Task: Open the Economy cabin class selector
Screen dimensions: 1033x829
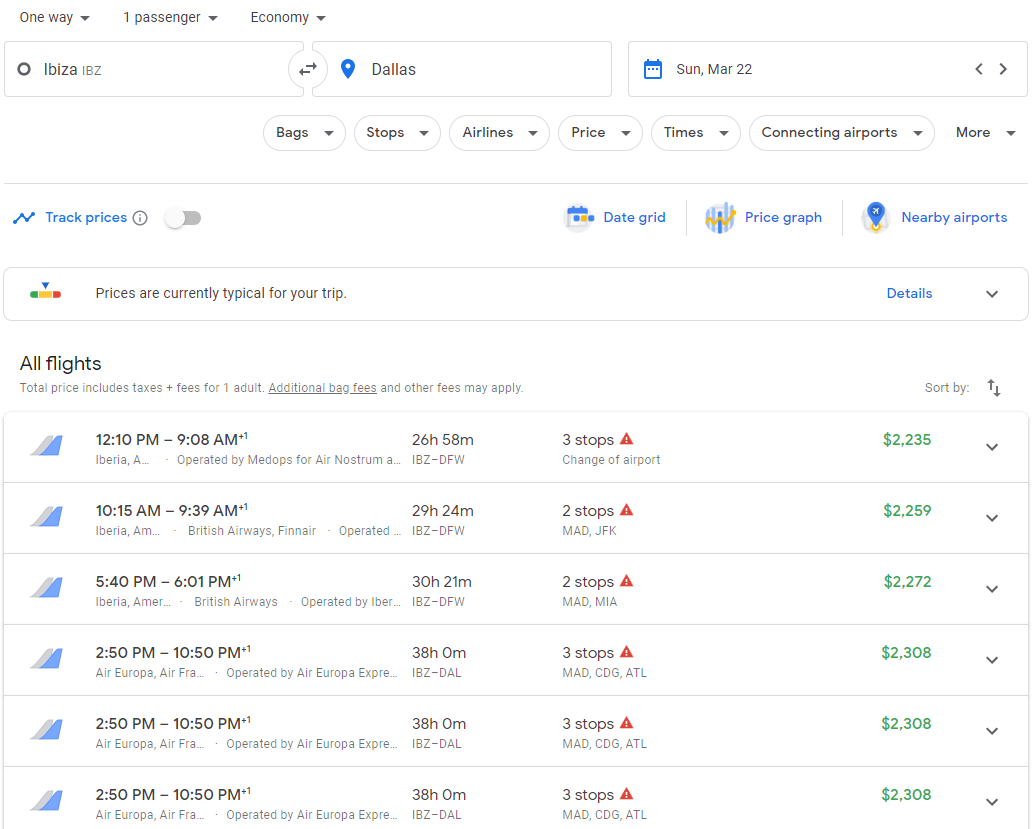Action: 287,17
